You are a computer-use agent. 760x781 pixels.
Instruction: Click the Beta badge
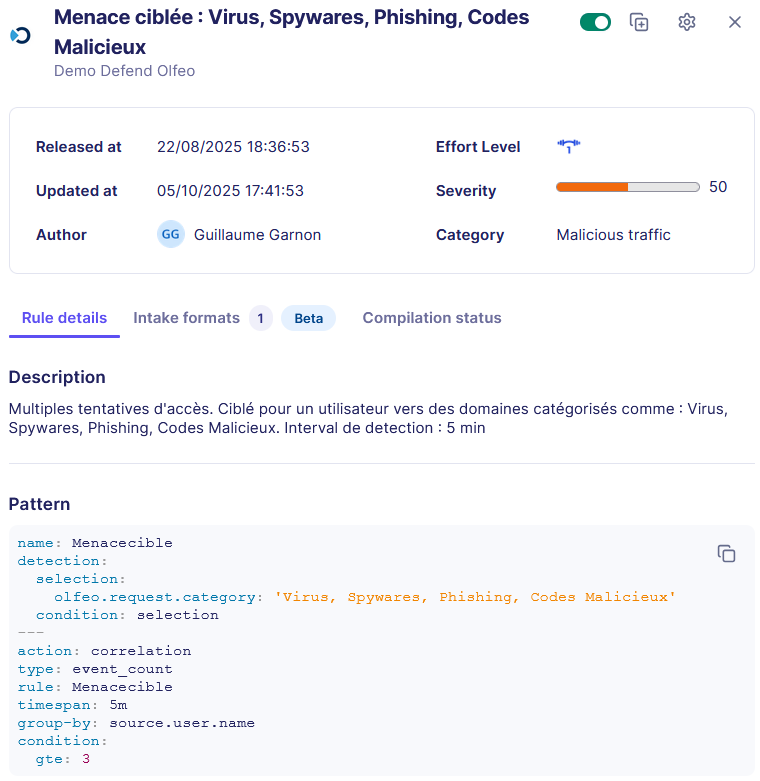[x=308, y=318]
